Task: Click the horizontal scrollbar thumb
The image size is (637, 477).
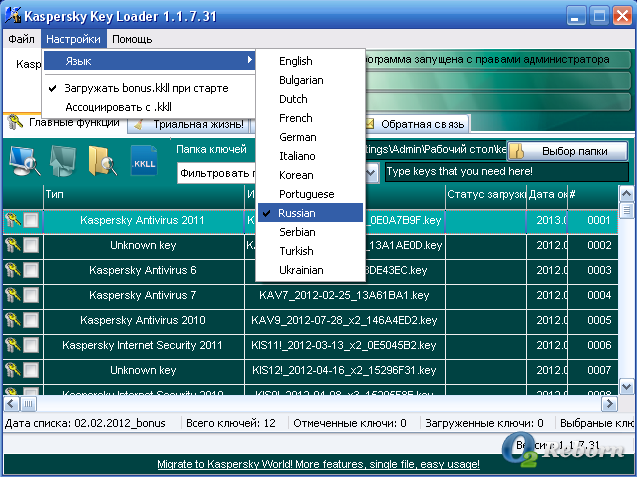Action: tap(28, 404)
